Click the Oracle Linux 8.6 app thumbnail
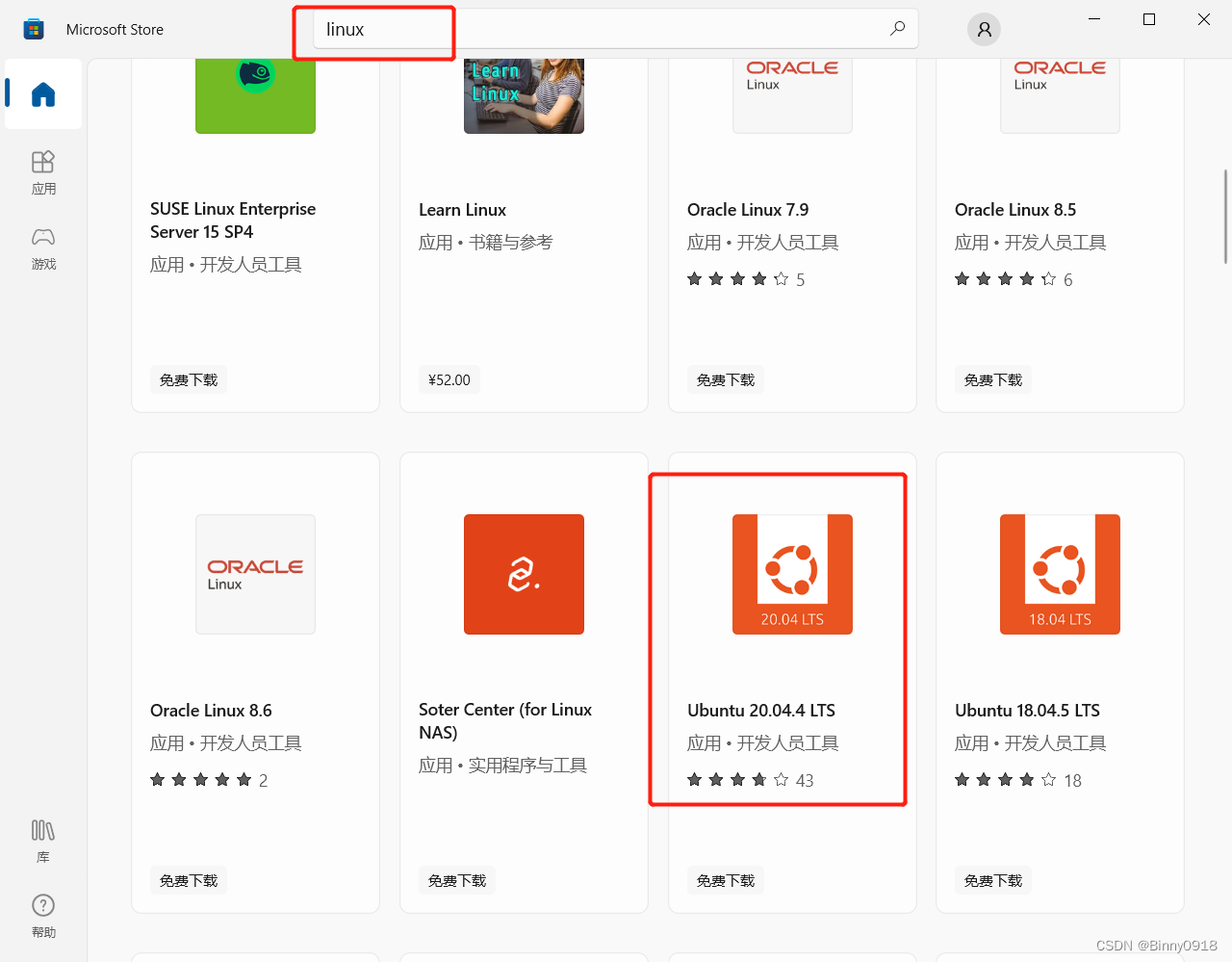The height and width of the screenshot is (962, 1232). [255, 574]
